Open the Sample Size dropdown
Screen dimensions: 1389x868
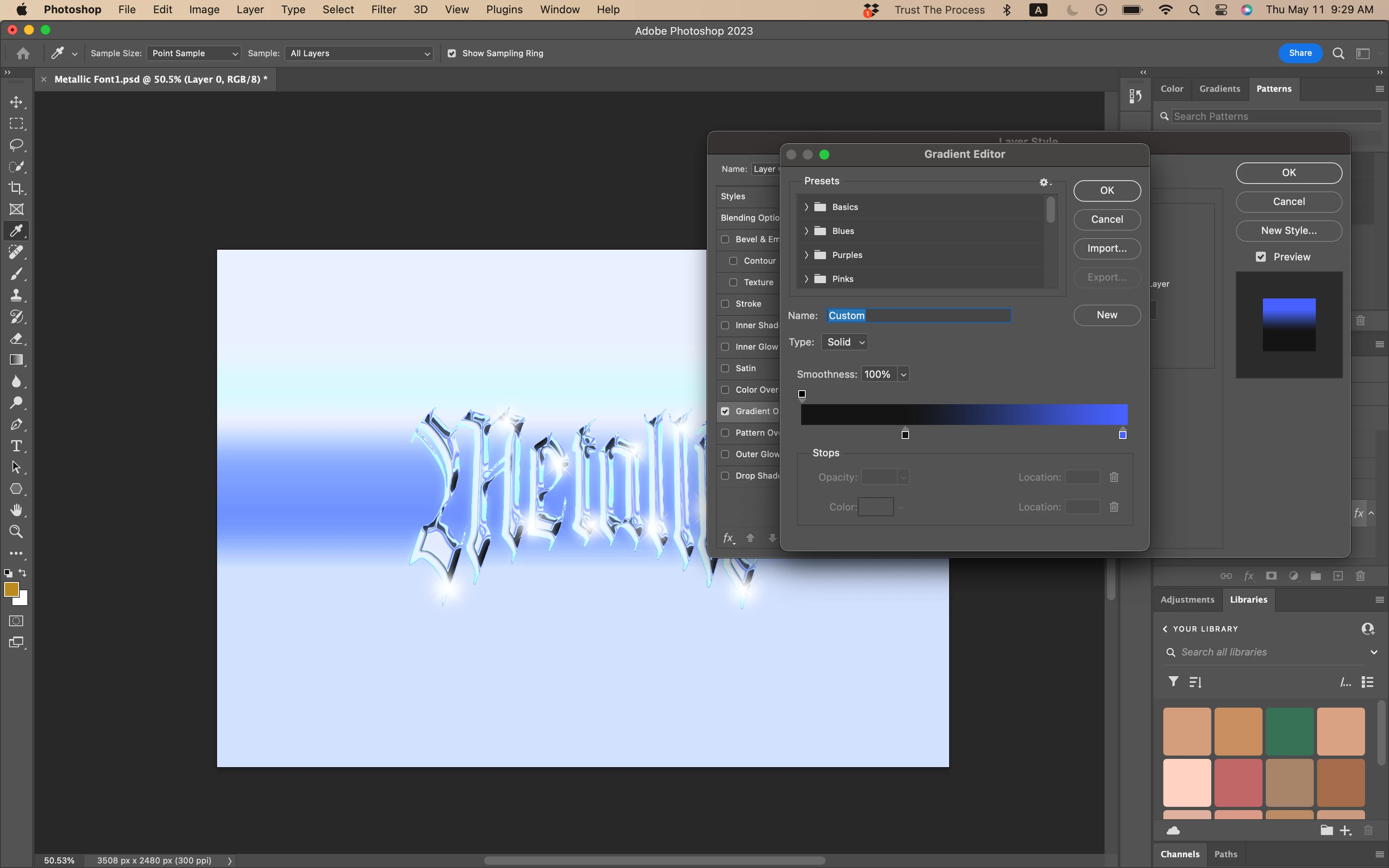(x=193, y=53)
